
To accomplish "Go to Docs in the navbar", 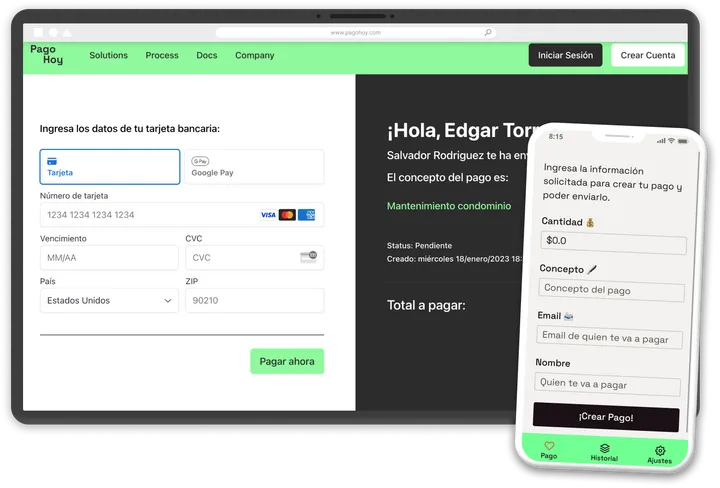I will 207,55.
